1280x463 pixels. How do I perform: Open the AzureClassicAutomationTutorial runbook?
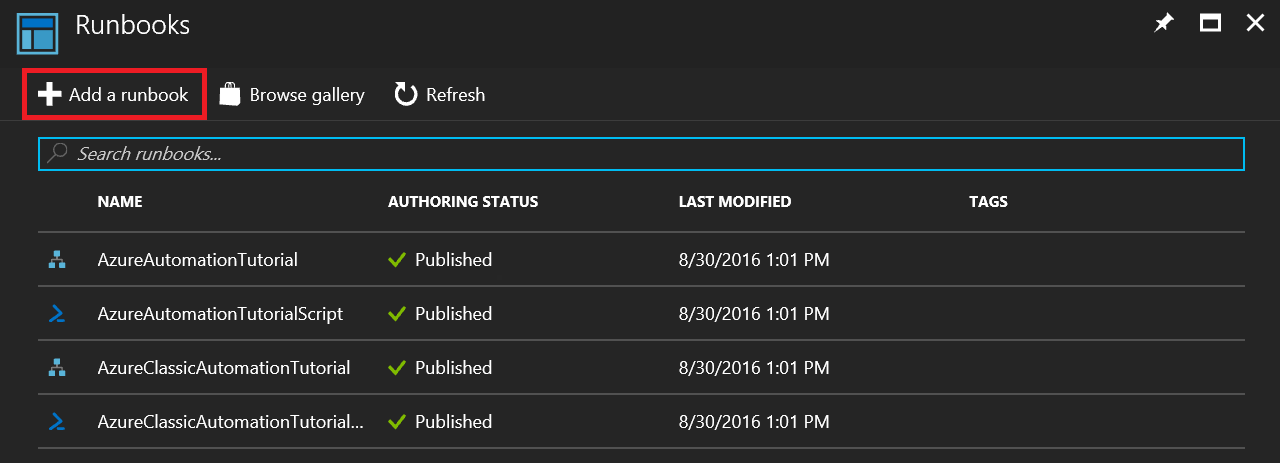click(224, 368)
